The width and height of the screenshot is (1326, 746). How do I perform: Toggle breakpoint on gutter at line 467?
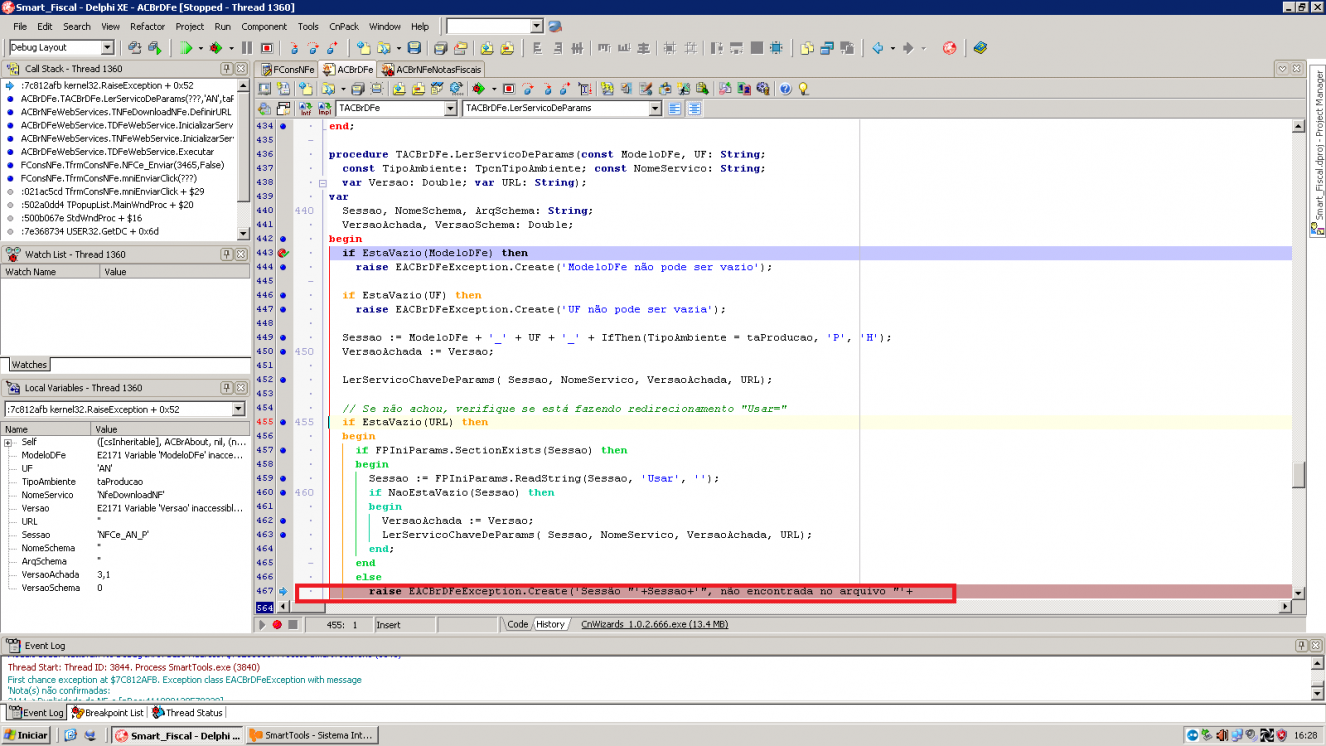pos(282,592)
